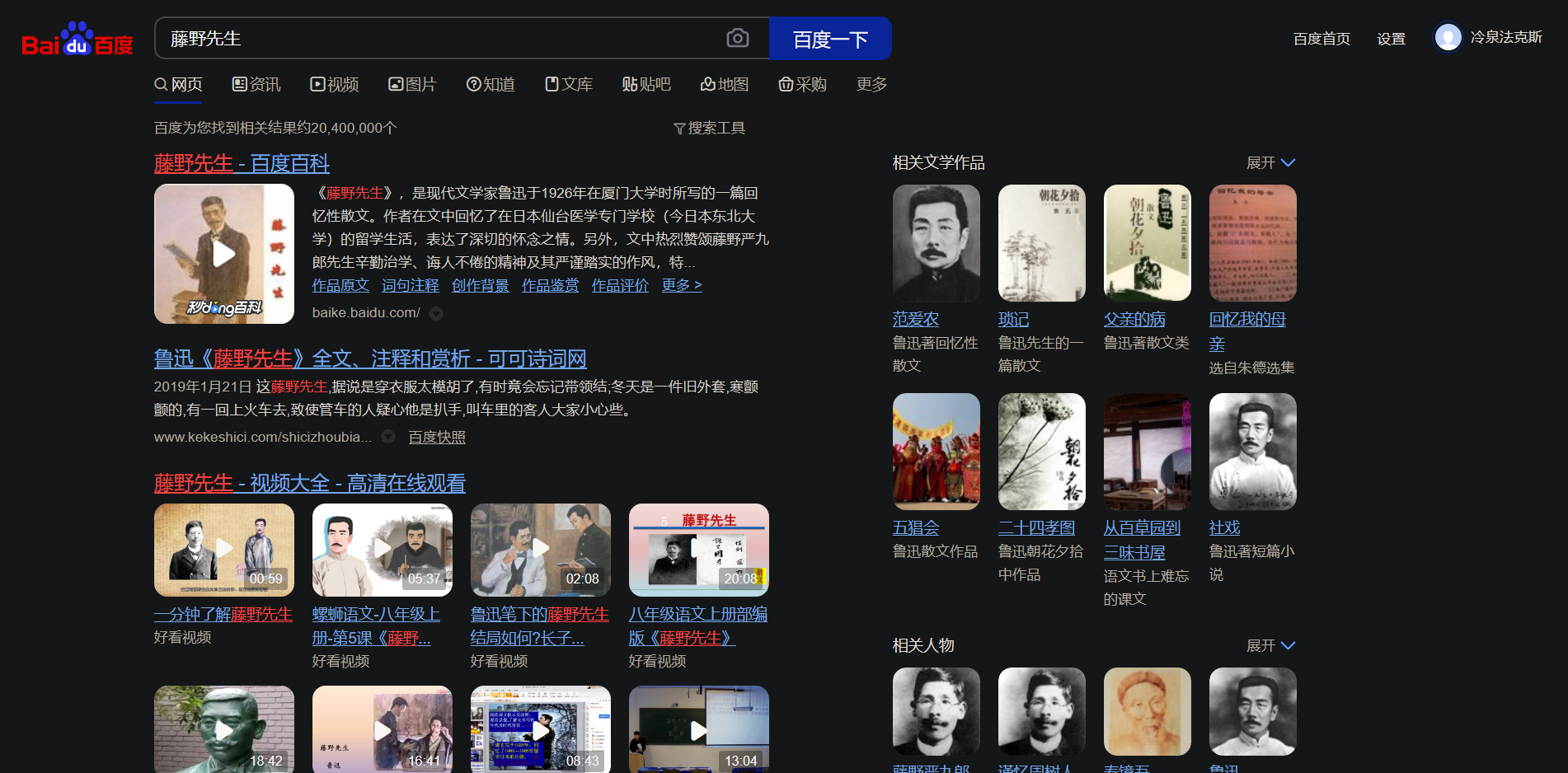The width and height of the screenshot is (1568, 773).
Task: Expand the 相关人物 section
Action: [1270, 646]
